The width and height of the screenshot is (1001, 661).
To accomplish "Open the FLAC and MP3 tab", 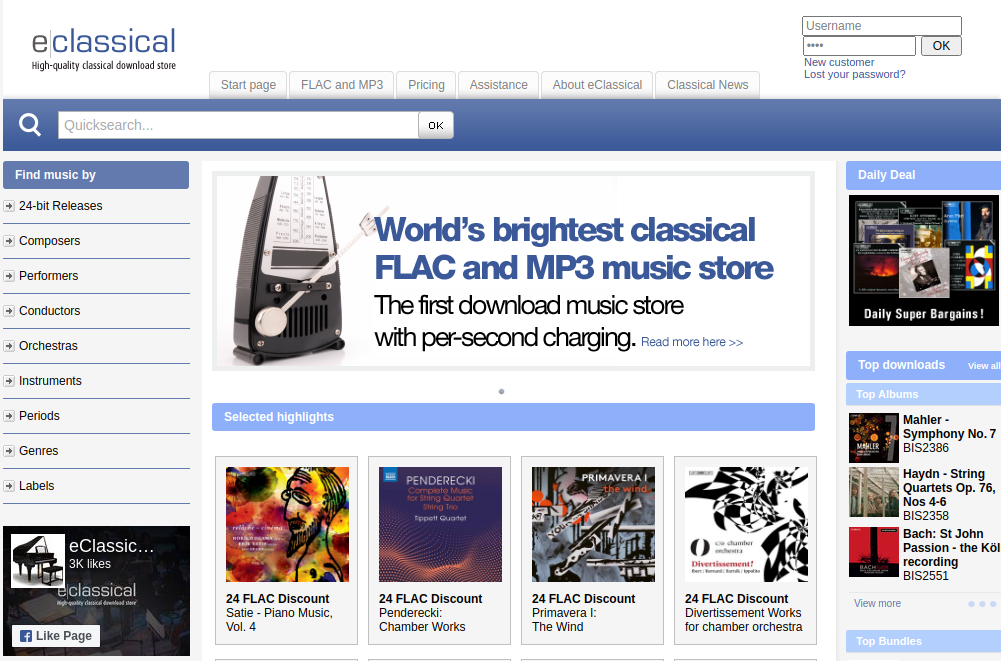I will click(342, 85).
